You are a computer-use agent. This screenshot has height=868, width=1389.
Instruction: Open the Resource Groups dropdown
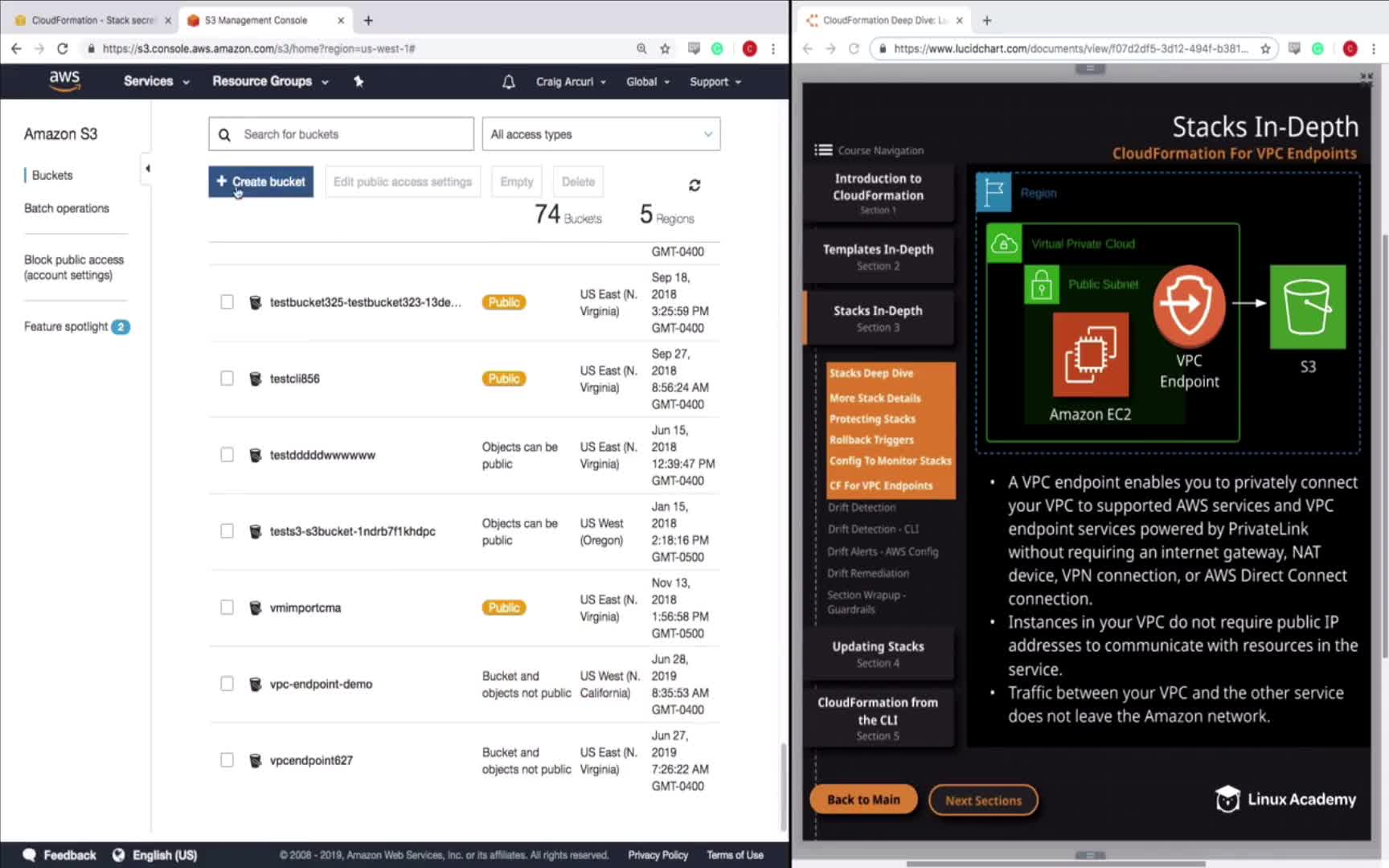[271, 81]
